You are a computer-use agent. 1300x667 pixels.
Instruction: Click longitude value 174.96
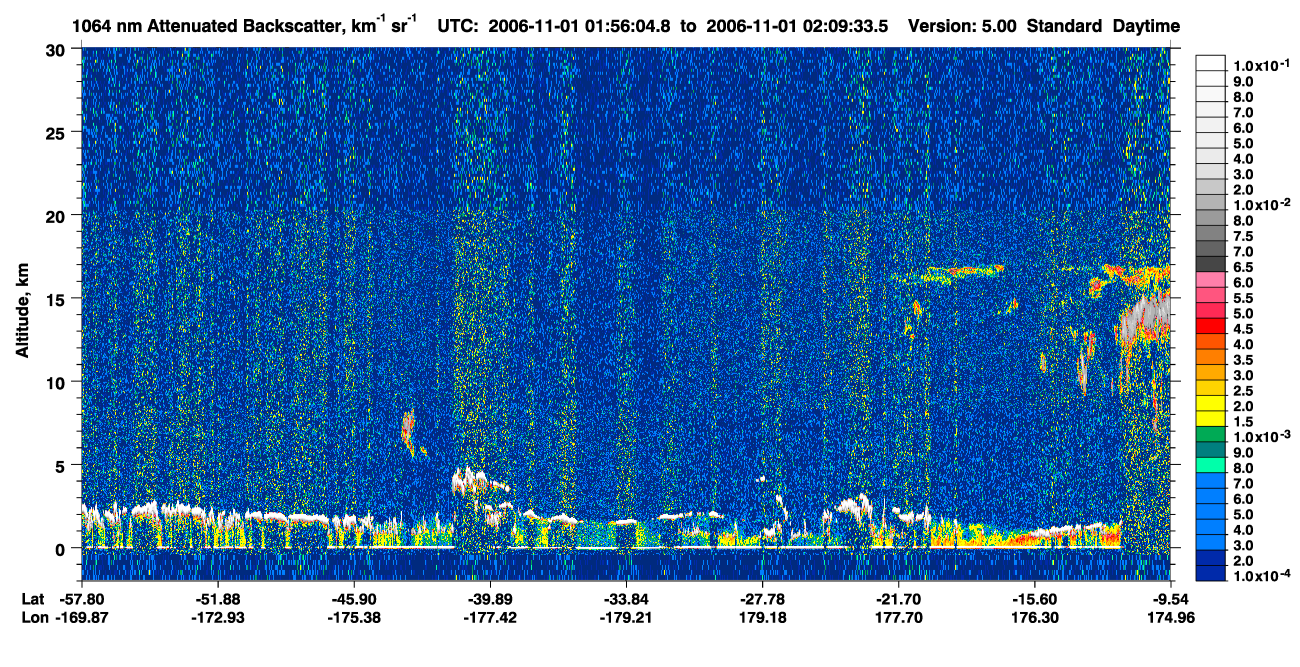coord(1171,617)
